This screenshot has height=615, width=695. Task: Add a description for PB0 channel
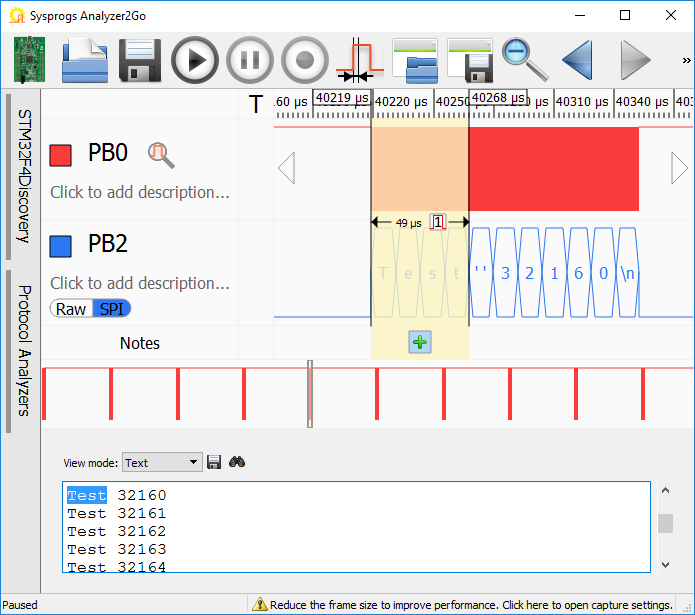click(140, 192)
